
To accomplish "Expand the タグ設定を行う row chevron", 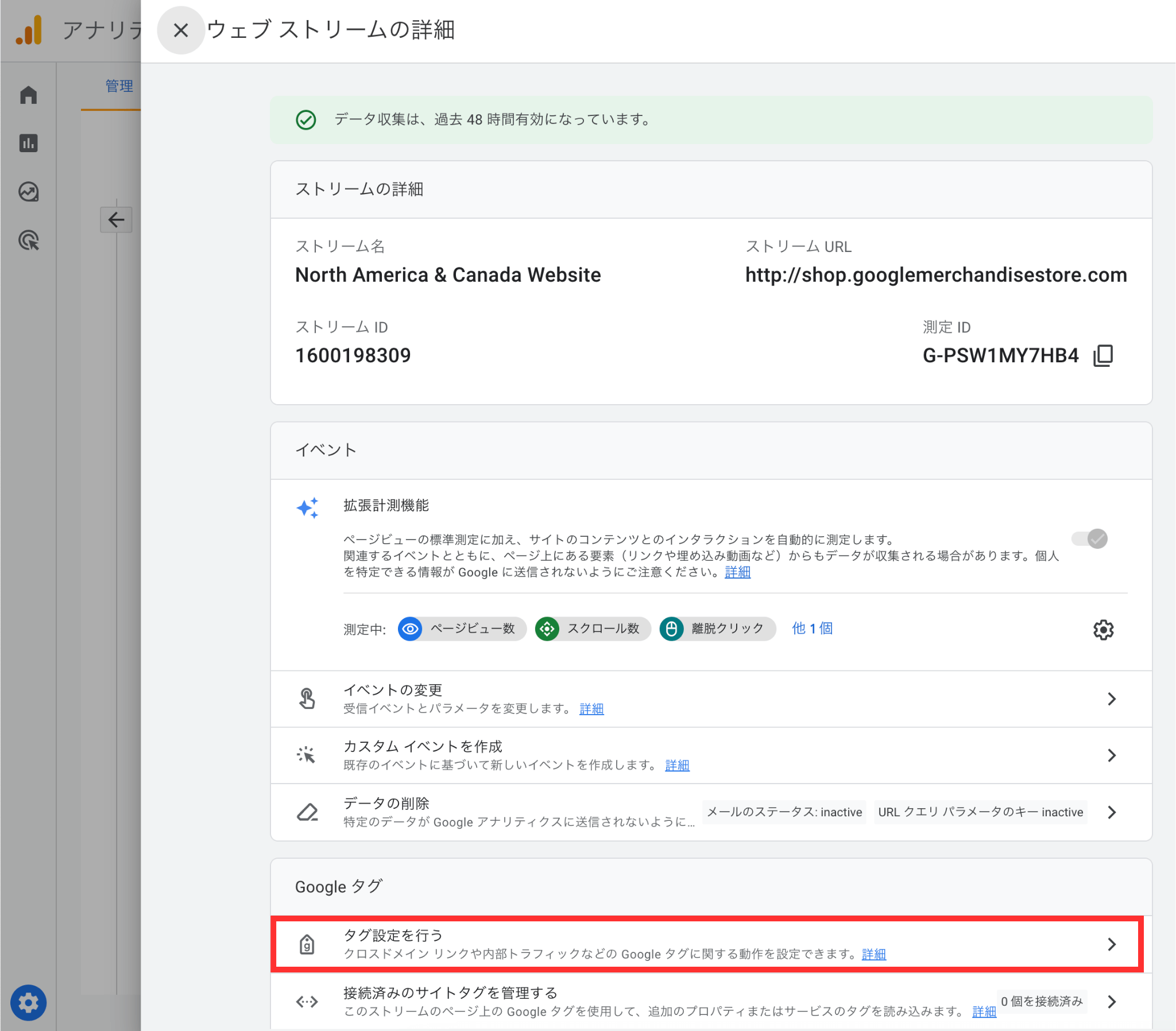I will [1112, 944].
